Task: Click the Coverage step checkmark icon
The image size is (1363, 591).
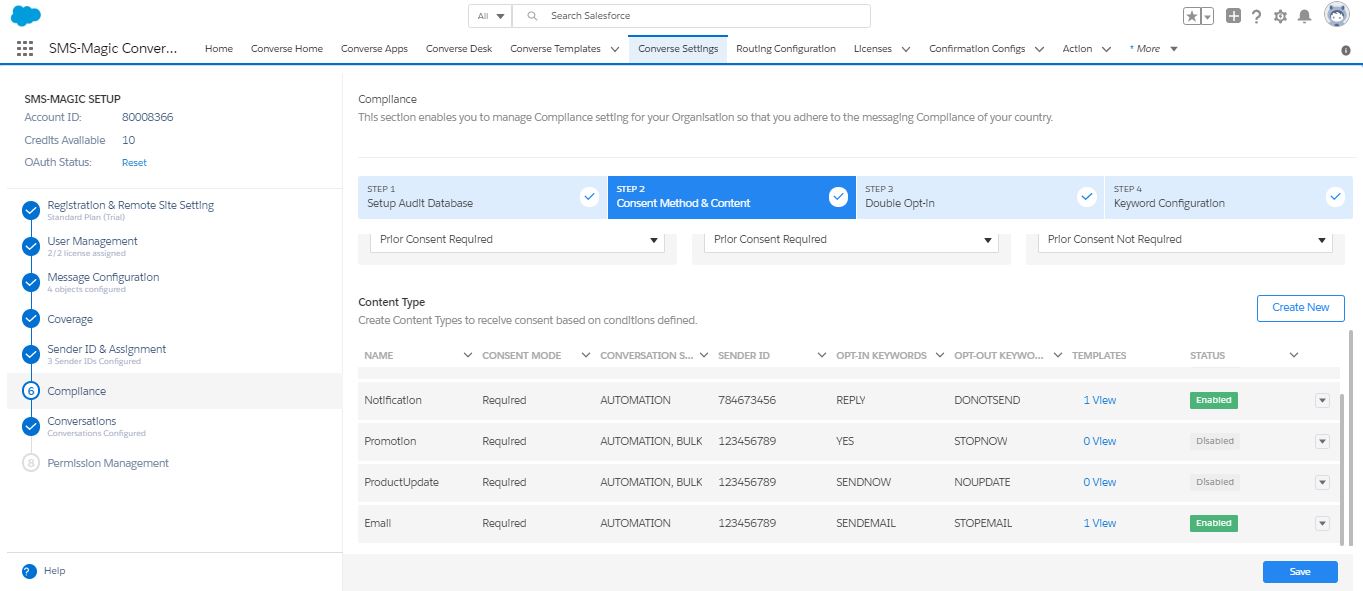Action: [x=31, y=319]
